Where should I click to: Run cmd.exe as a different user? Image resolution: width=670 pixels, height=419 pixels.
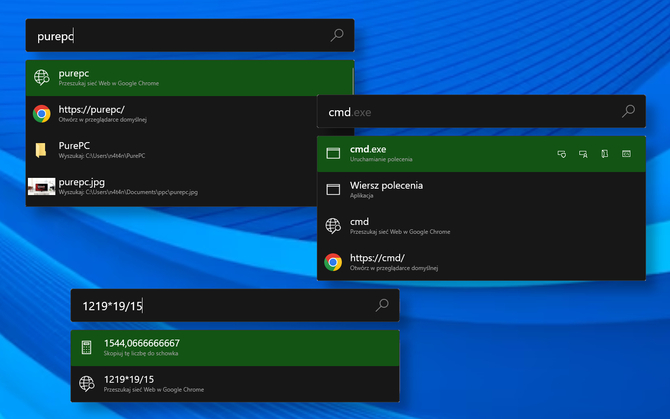[x=583, y=154]
